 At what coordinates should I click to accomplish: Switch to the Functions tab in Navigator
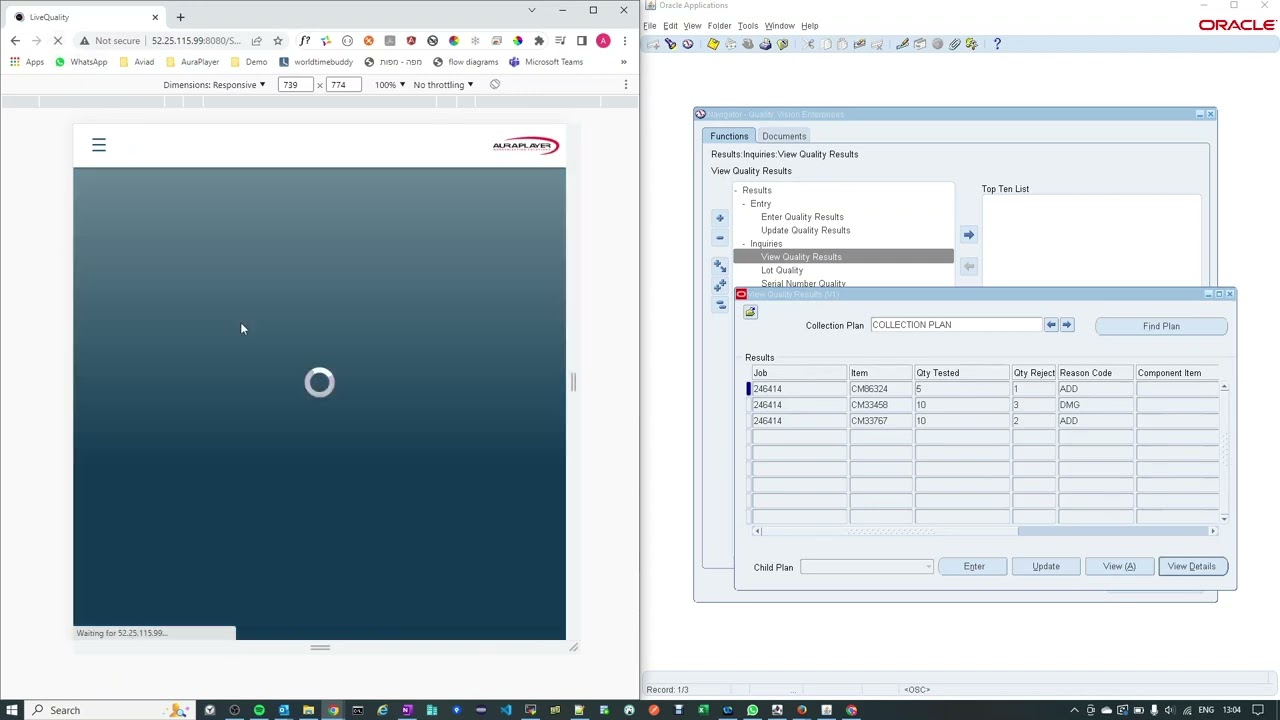(729, 136)
